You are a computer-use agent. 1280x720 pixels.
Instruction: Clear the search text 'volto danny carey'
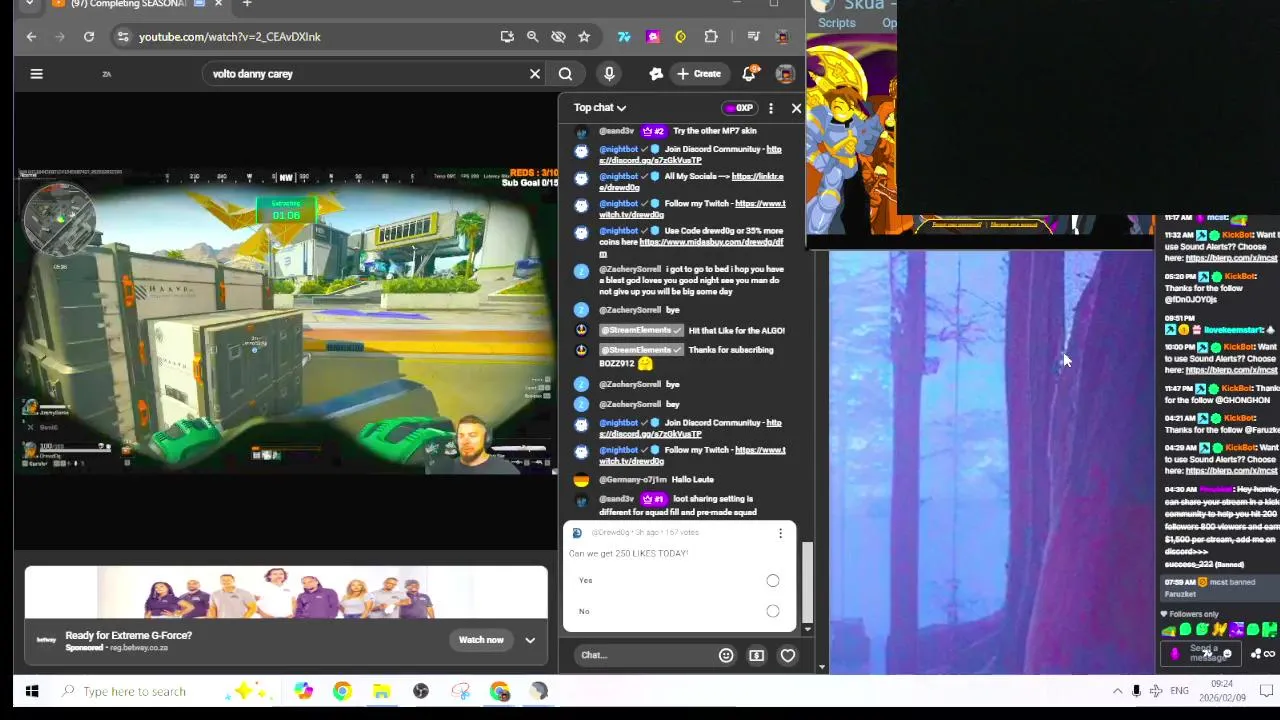click(535, 74)
